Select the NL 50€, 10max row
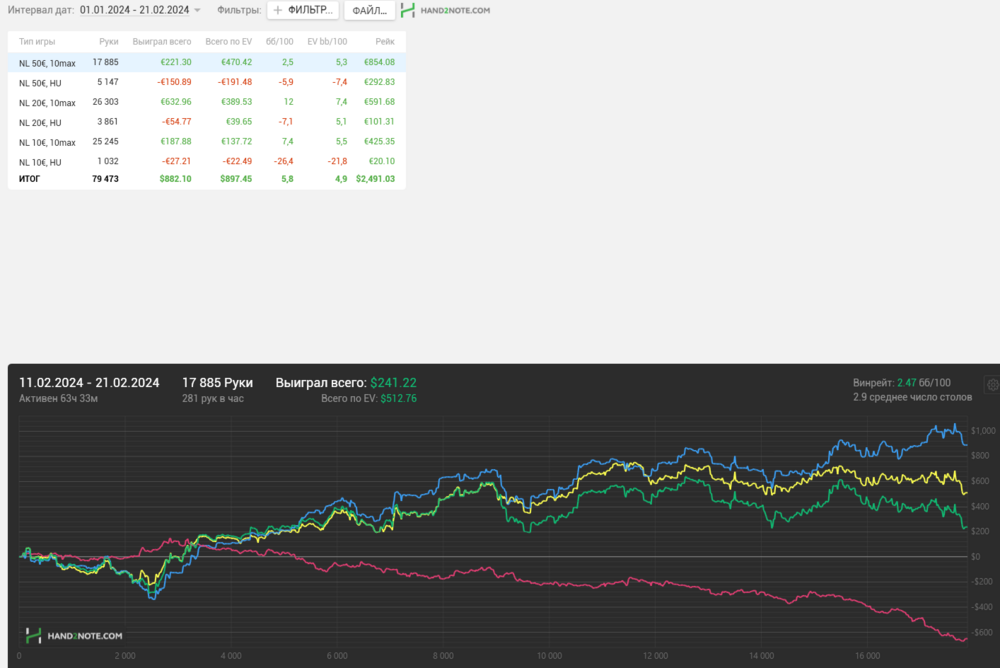Screen dimensions: 1000x668 pyautogui.click(x=207, y=63)
